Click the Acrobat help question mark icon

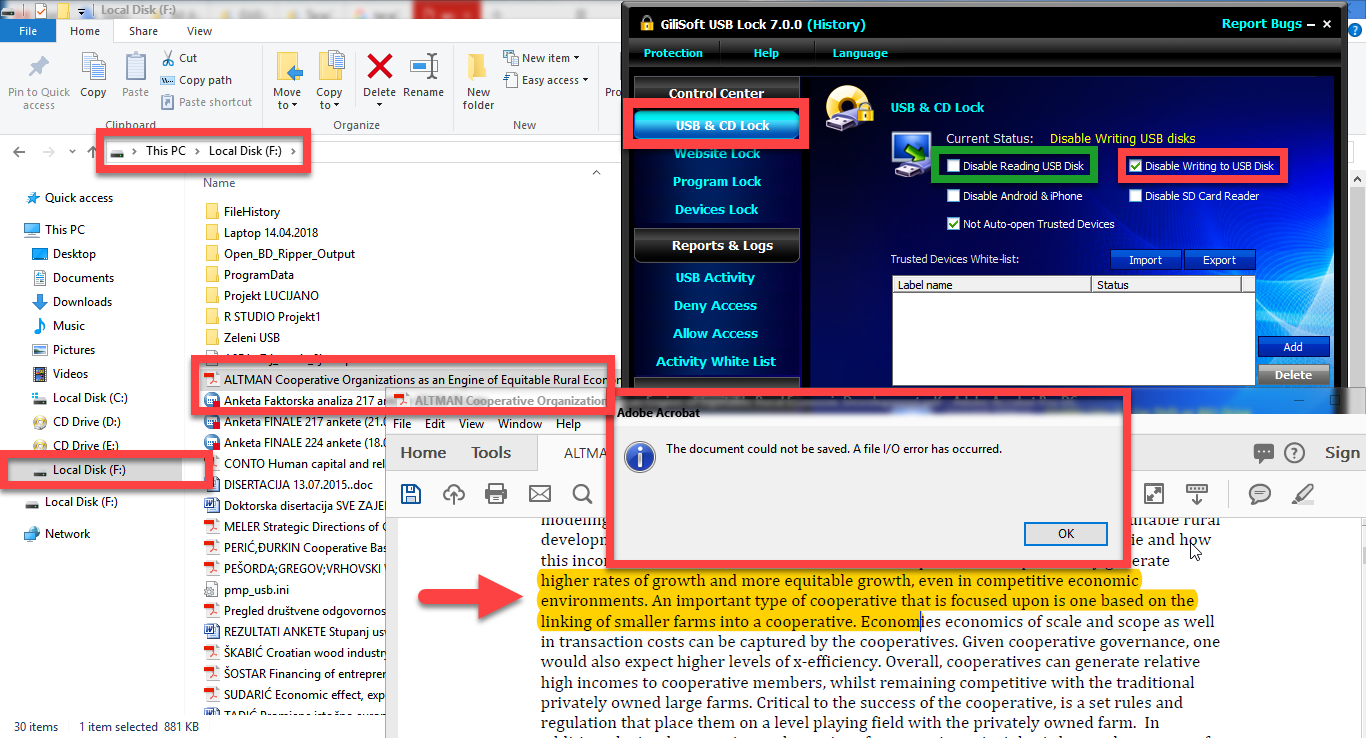pyautogui.click(x=1294, y=453)
